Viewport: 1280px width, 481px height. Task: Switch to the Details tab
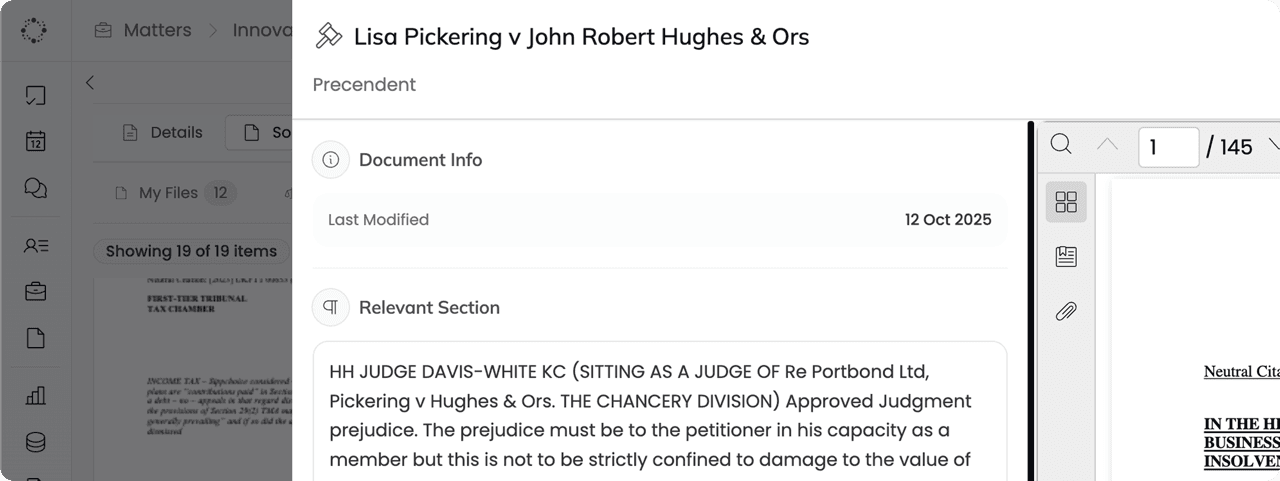click(162, 132)
